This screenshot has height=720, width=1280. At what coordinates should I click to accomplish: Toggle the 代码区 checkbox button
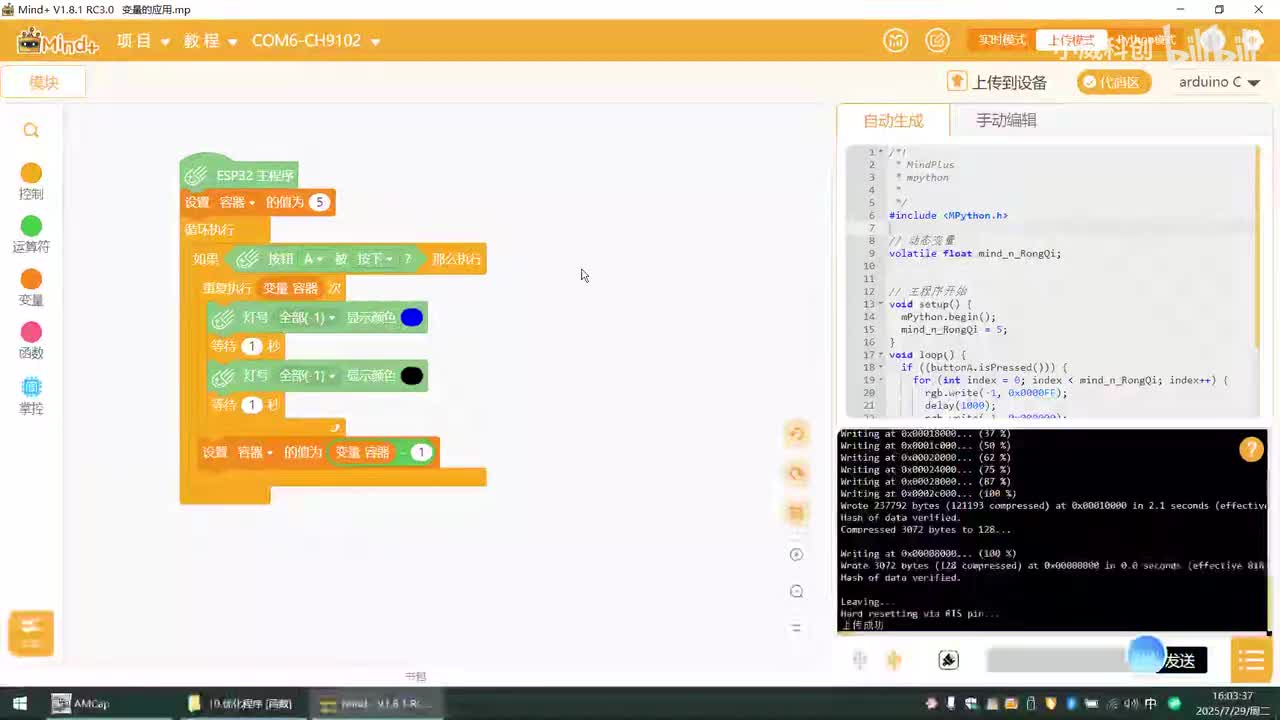point(1114,82)
